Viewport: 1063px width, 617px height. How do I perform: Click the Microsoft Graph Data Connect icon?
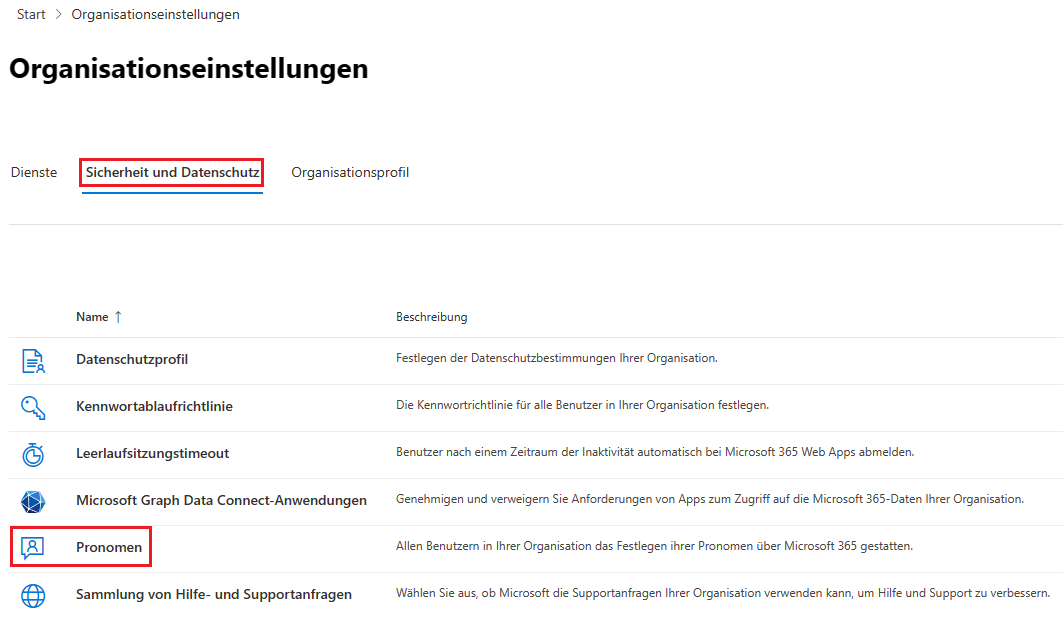(33, 501)
